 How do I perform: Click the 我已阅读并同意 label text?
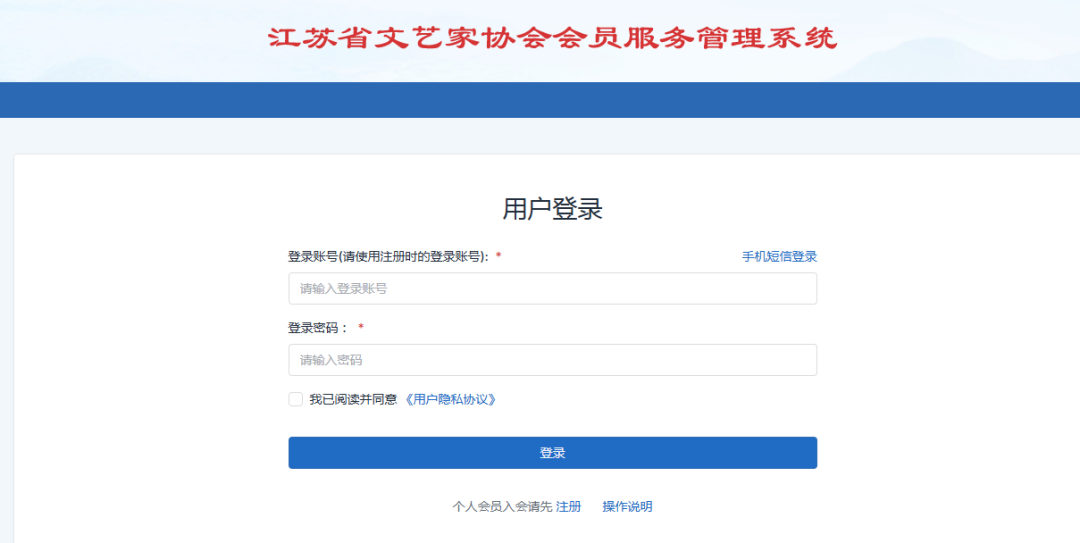(x=353, y=399)
